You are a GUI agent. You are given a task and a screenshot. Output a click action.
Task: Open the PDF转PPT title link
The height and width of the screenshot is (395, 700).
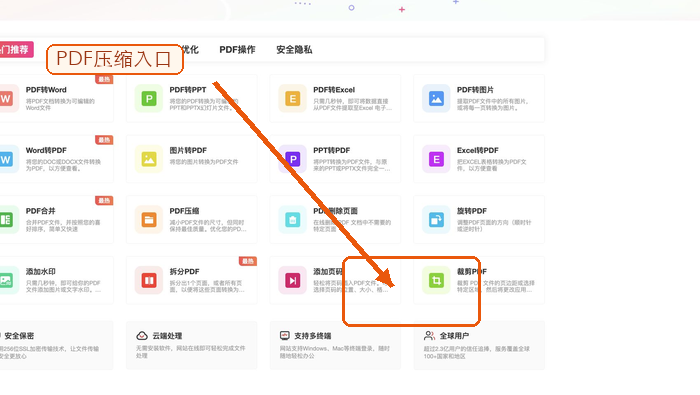pyautogui.click(x=188, y=90)
